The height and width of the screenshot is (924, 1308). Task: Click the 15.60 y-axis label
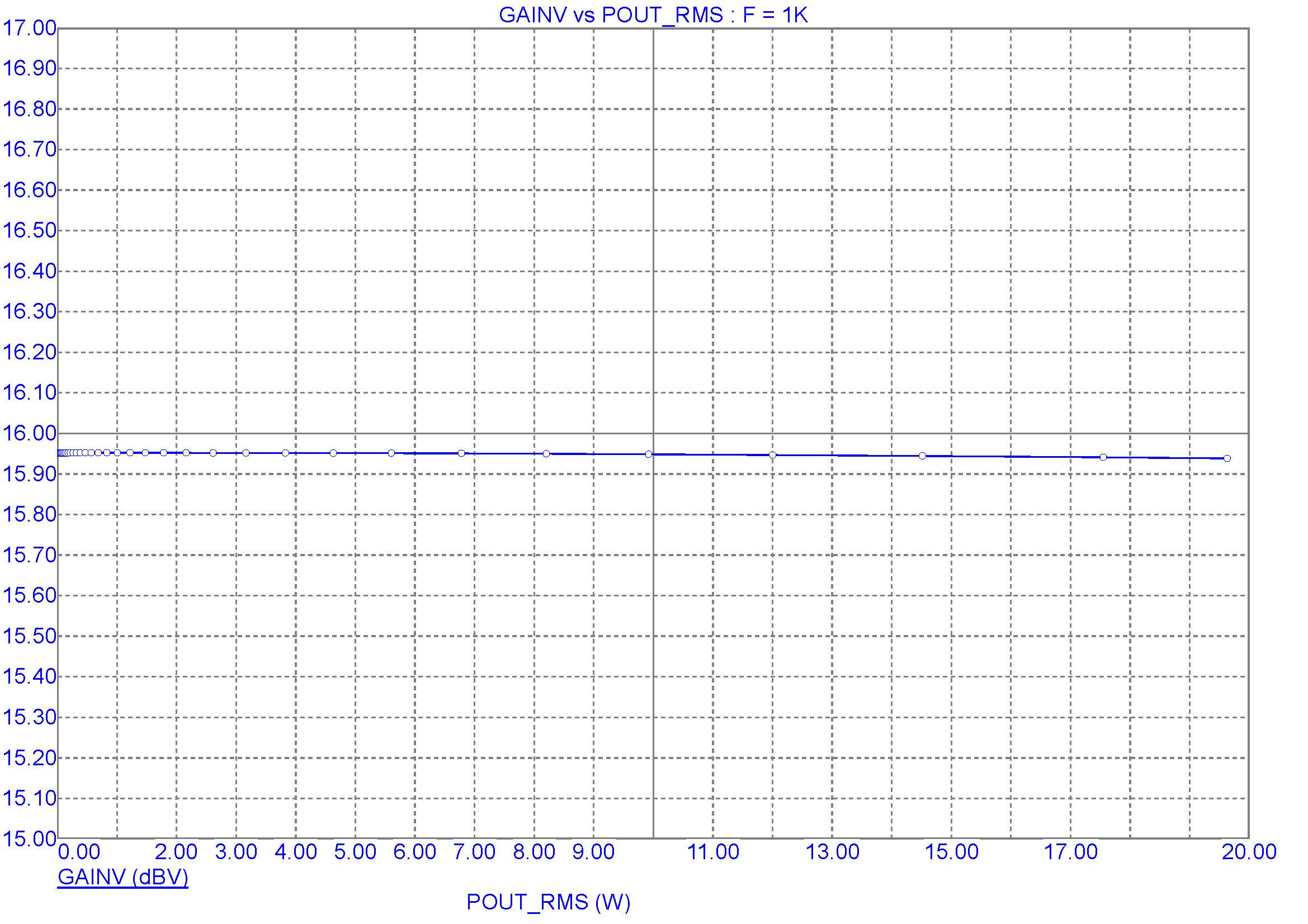pos(30,595)
